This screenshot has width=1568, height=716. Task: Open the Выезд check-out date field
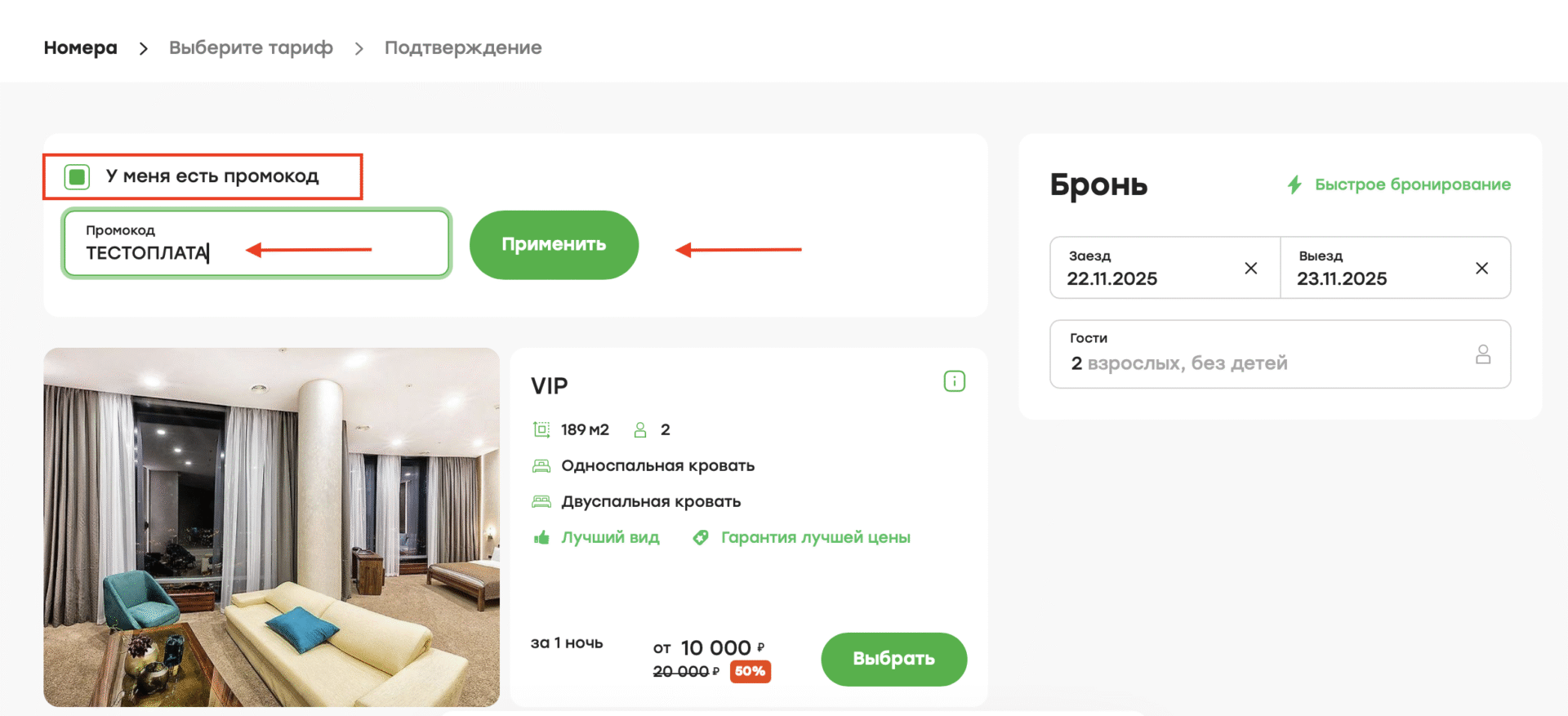(x=1372, y=269)
